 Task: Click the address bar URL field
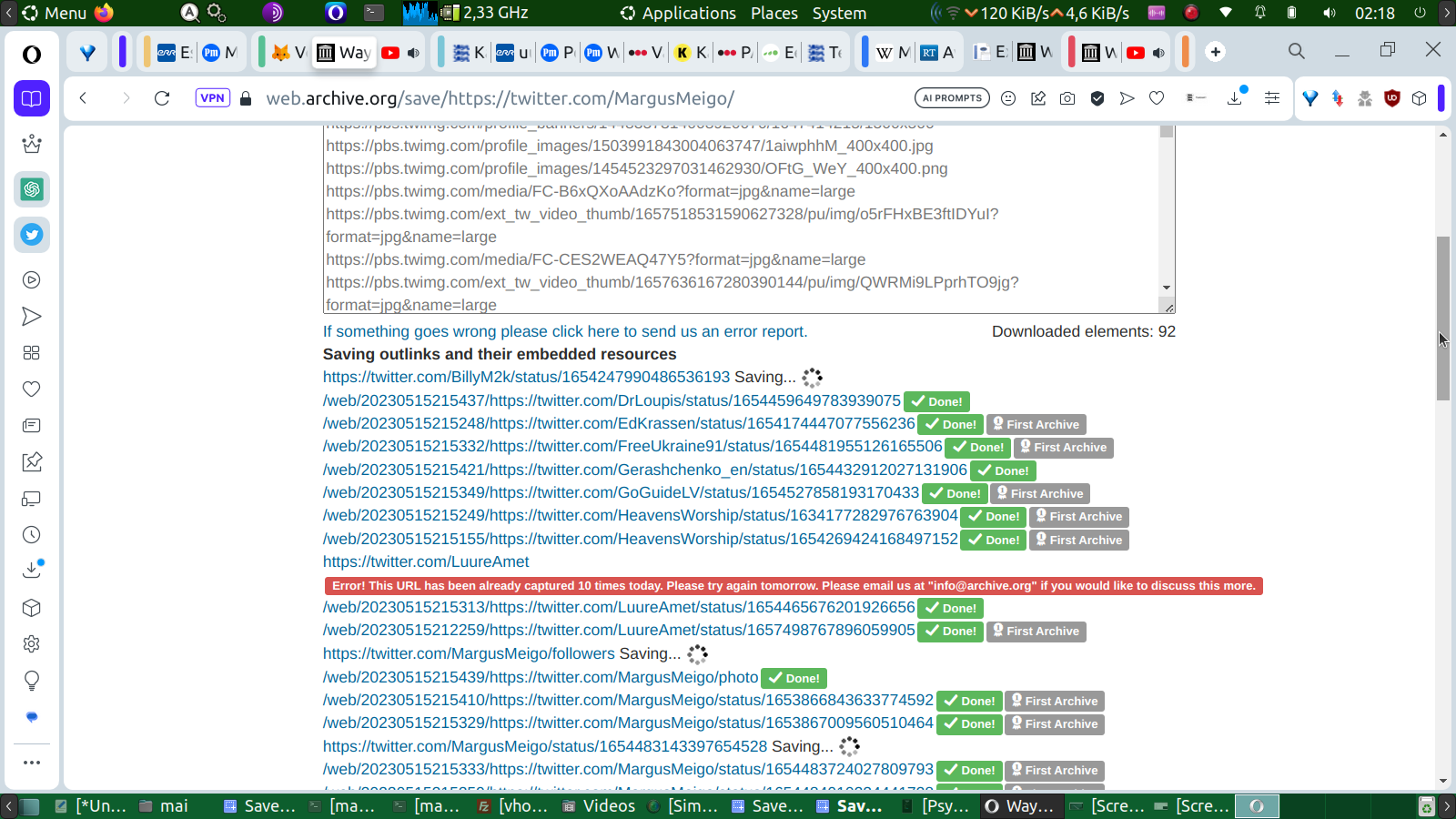pos(582,98)
